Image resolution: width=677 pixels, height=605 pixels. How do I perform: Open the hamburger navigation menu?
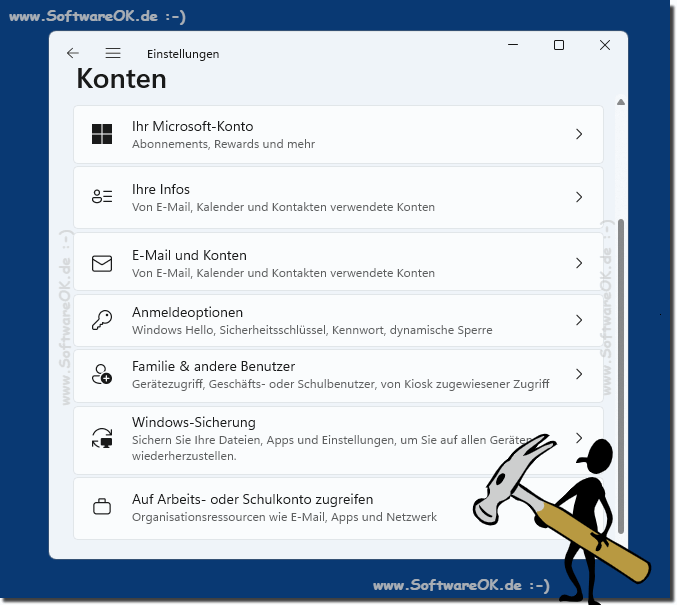(x=113, y=53)
